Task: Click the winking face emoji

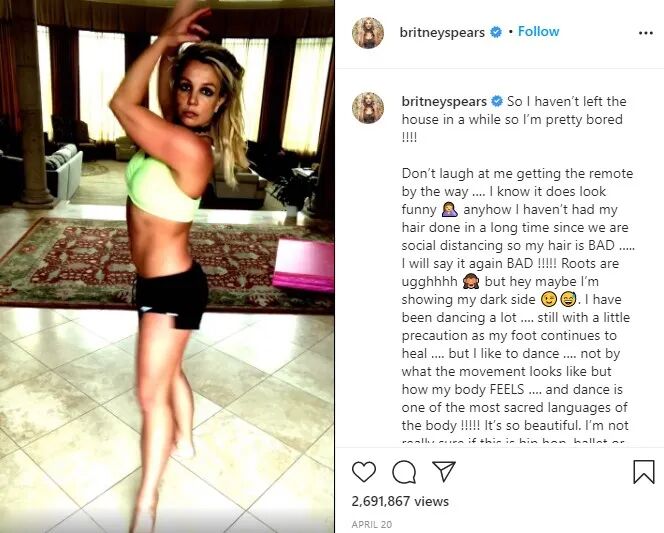Action: [549, 300]
